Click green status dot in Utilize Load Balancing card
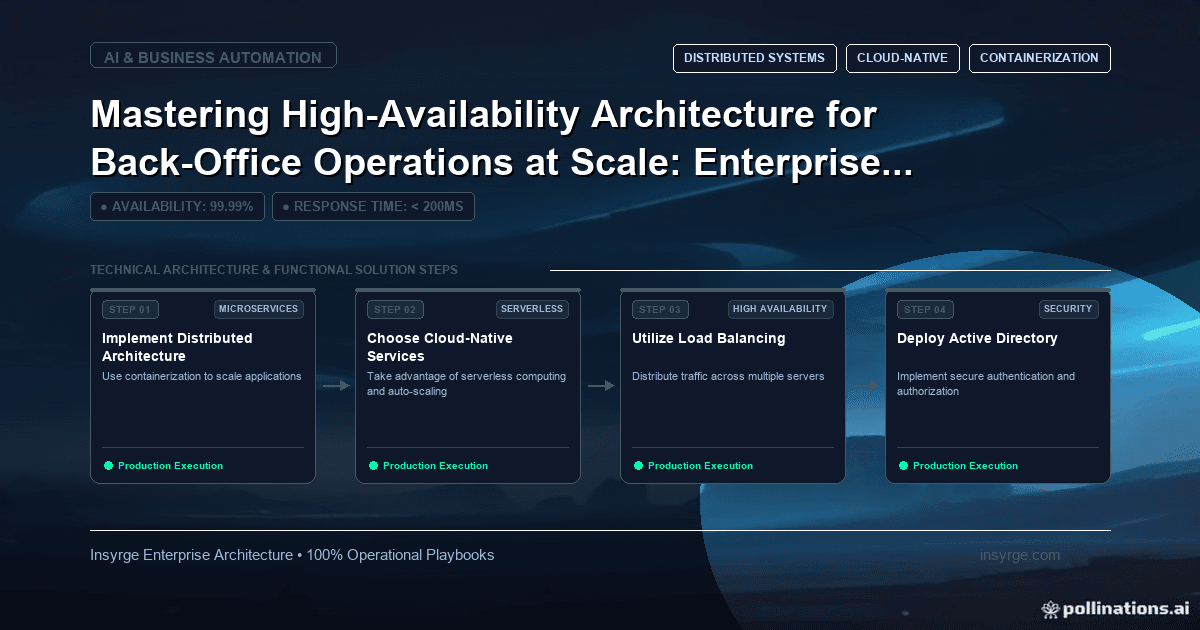Image resolution: width=1200 pixels, height=630 pixels. click(638, 466)
